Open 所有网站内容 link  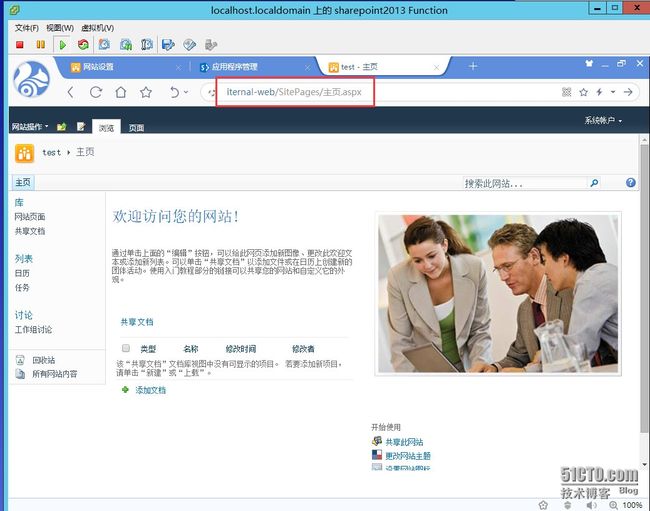(55, 374)
